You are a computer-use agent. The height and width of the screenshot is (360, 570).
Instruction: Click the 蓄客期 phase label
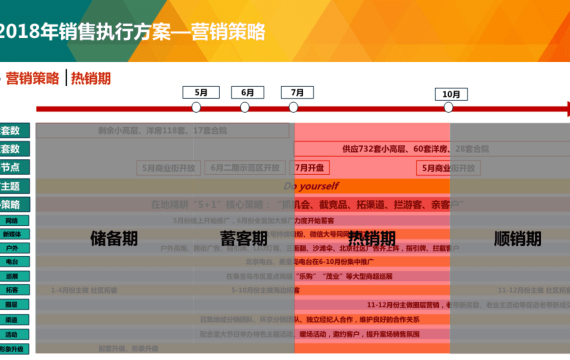tap(244, 239)
